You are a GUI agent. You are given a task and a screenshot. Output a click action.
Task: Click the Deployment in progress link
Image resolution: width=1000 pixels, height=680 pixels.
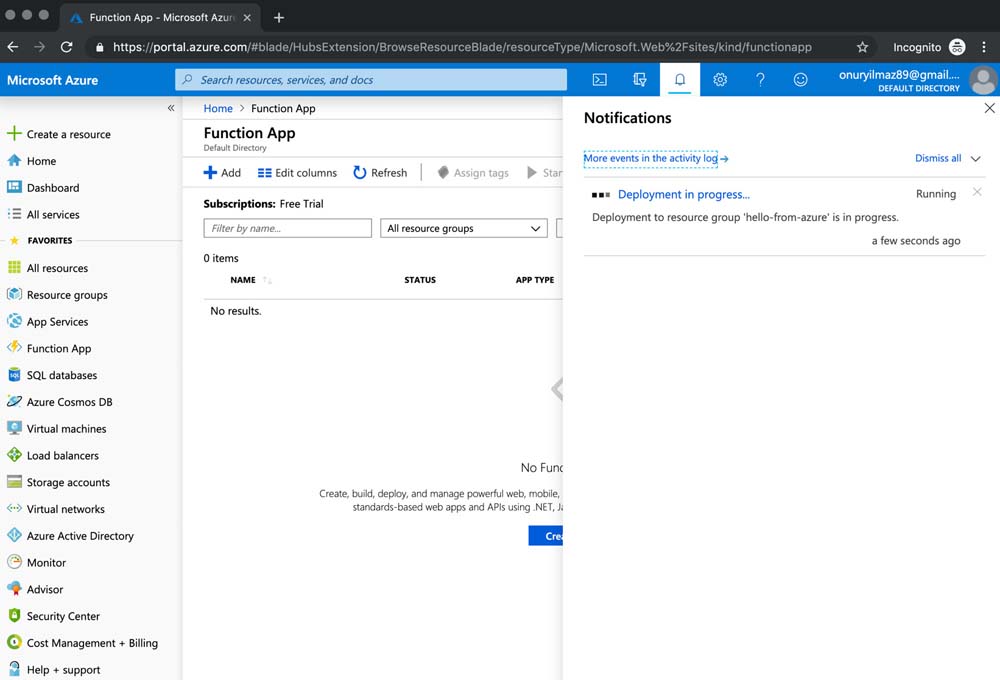click(x=683, y=194)
